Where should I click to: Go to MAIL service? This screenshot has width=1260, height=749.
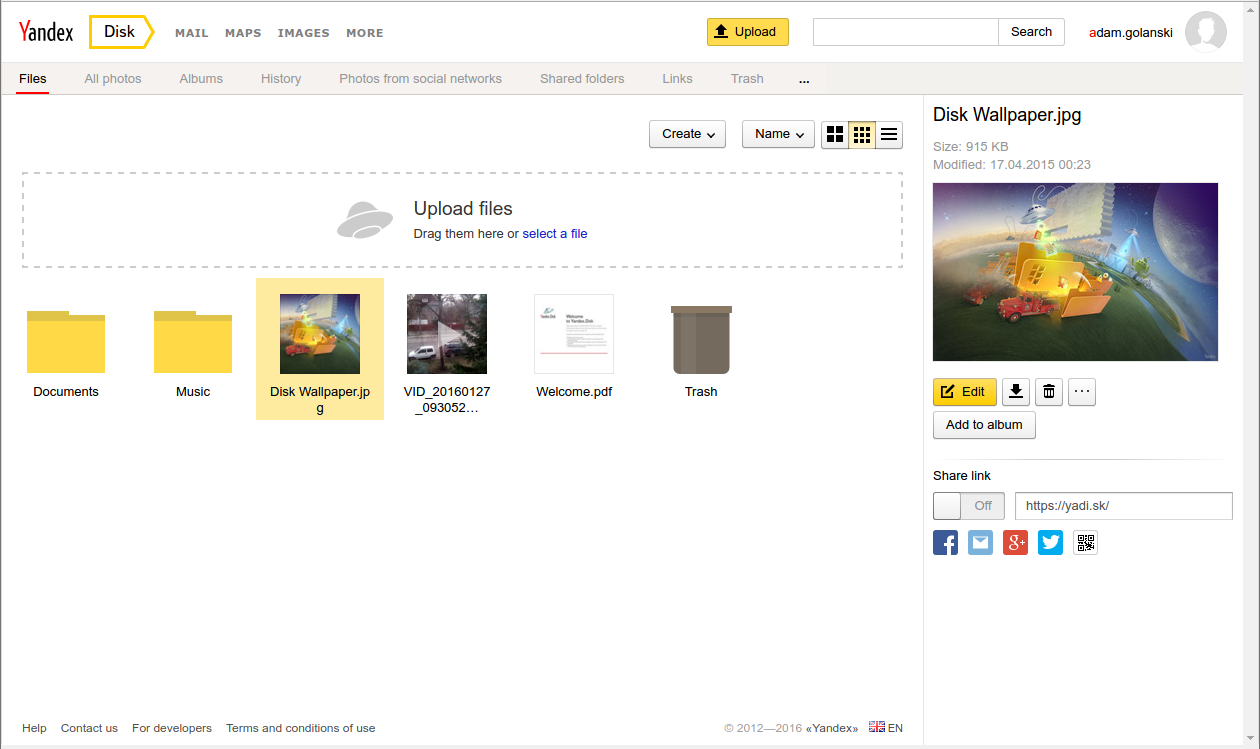click(x=192, y=33)
